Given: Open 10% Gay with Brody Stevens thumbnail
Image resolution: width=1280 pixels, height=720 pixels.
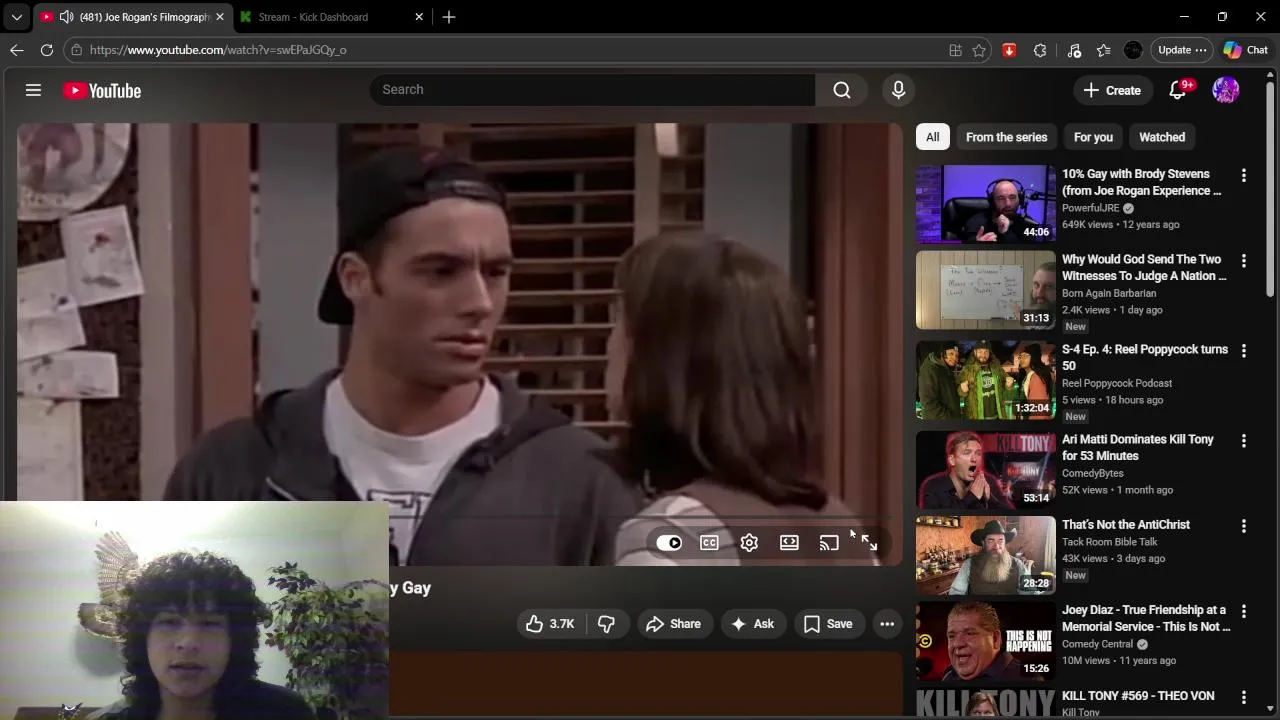Looking at the screenshot, I should [x=986, y=204].
